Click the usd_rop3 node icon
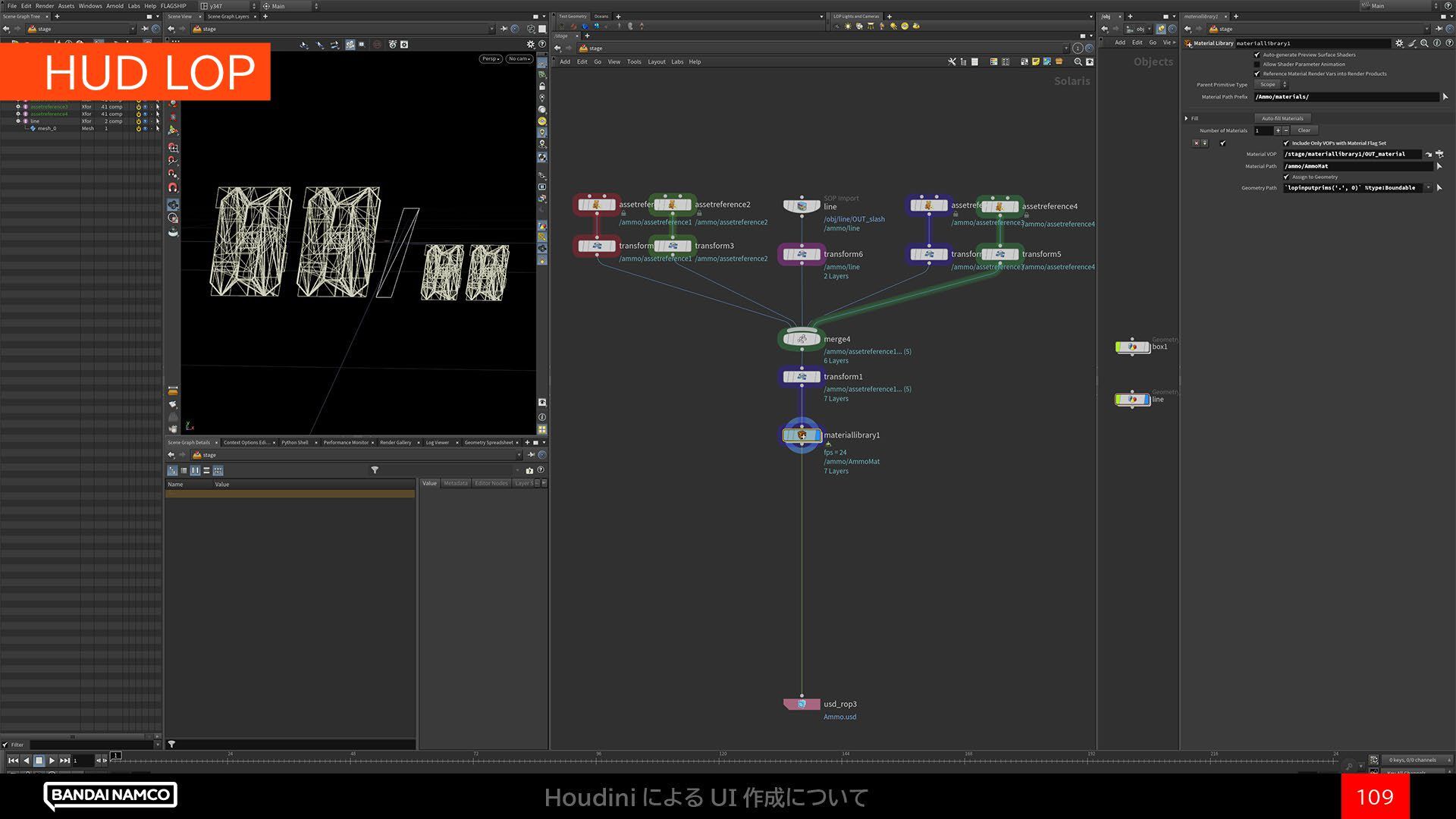Viewport: 1456px width, 819px height. [x=802, y=704]
